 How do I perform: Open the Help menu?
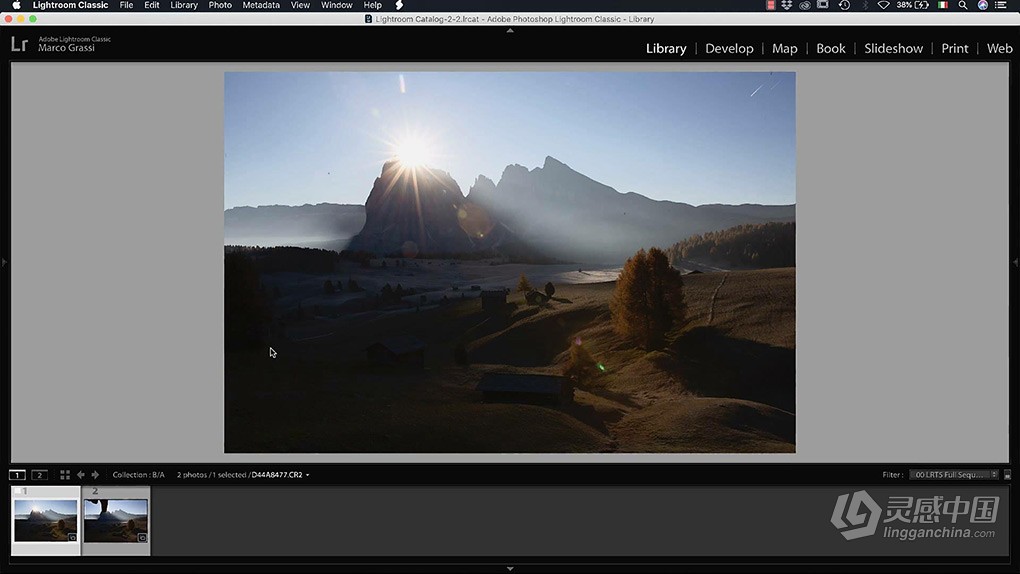pyautogui.click(x=373, y=5)
